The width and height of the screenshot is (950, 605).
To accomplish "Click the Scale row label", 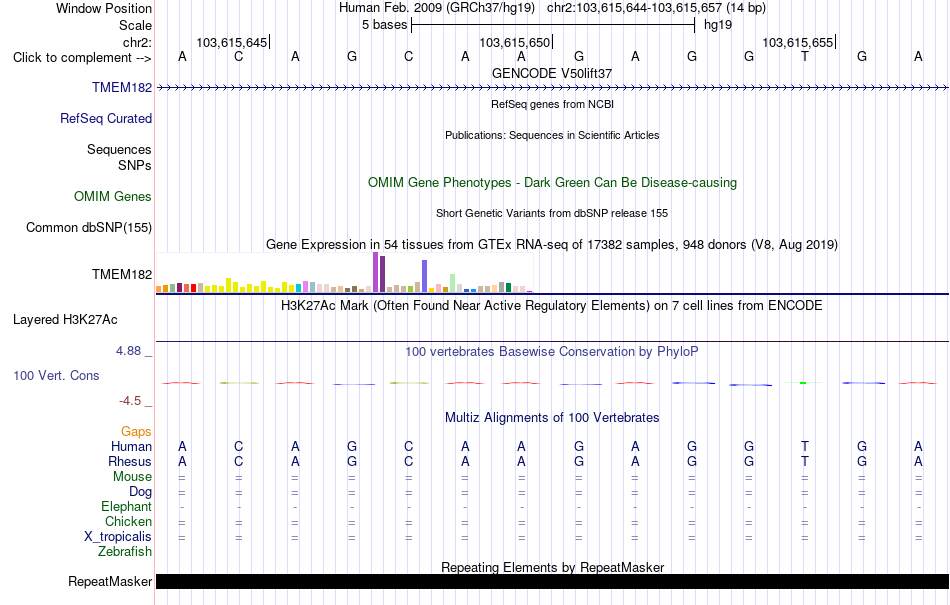I will click(x=135, y=25).
